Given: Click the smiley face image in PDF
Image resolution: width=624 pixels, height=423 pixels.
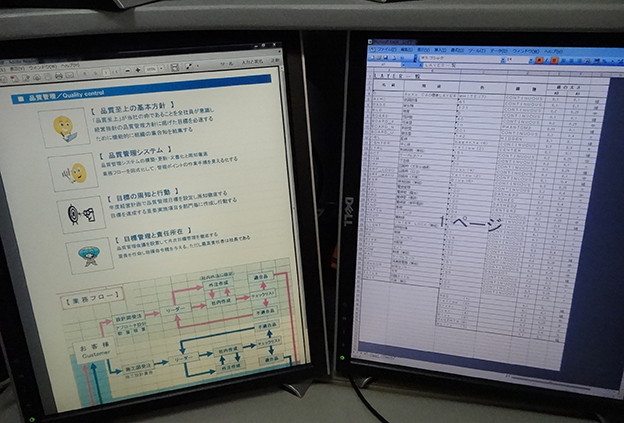Looking at the screenshot, I should click(64, 128).
